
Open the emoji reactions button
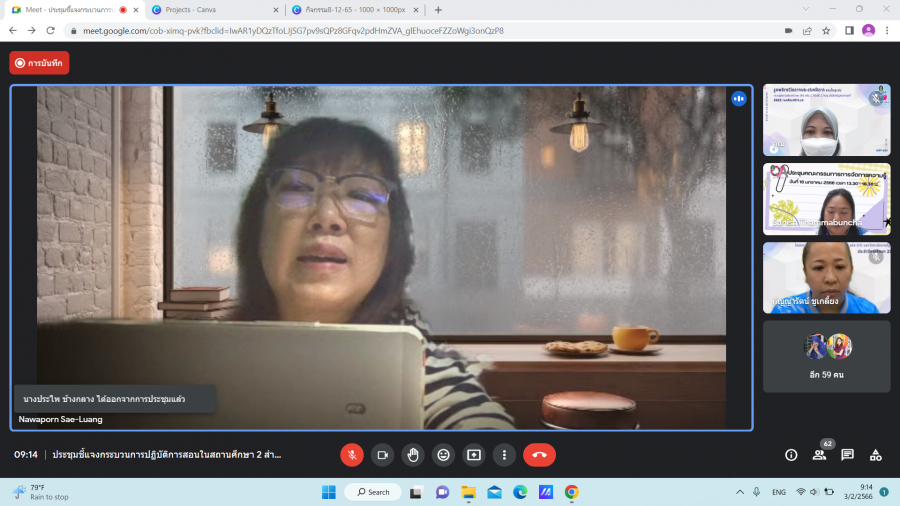coord(444,455)
